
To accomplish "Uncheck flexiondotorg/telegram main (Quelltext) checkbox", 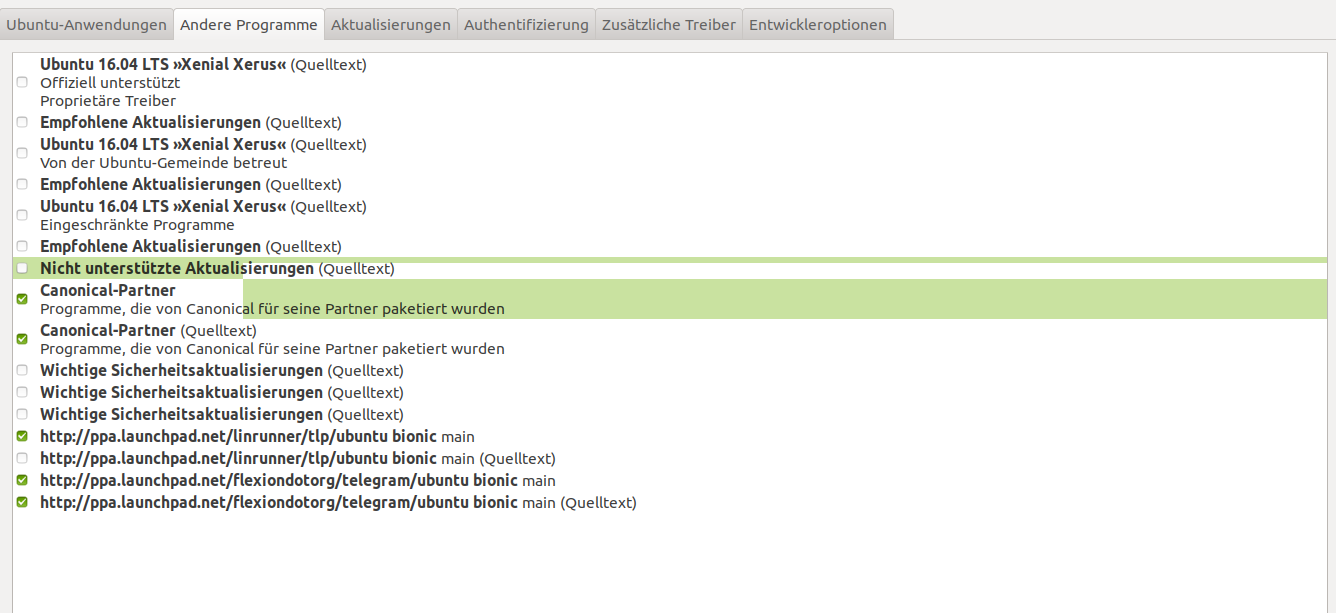I will click(22, 502).
